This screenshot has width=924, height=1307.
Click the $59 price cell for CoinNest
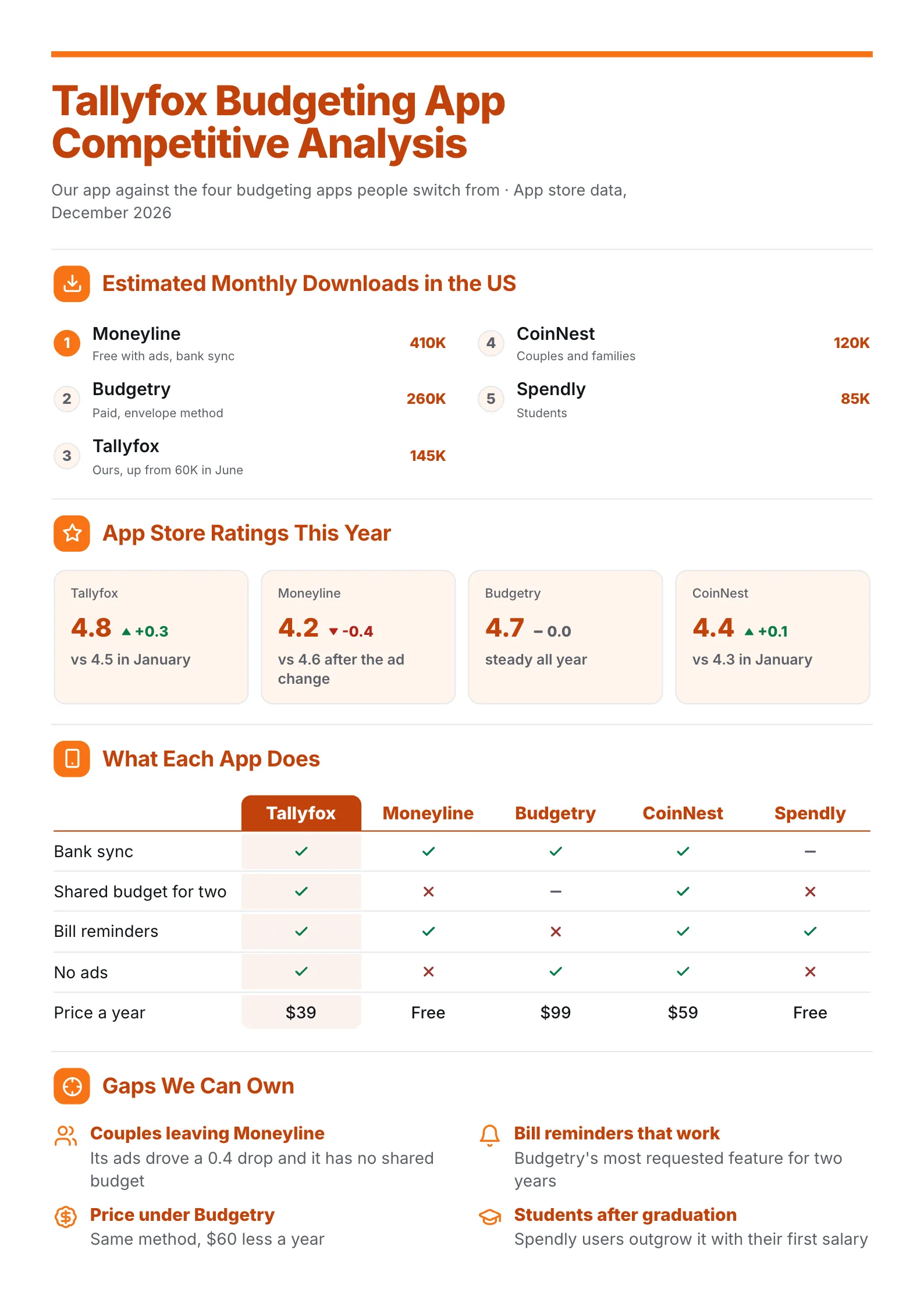click(x=683, y=1013)
